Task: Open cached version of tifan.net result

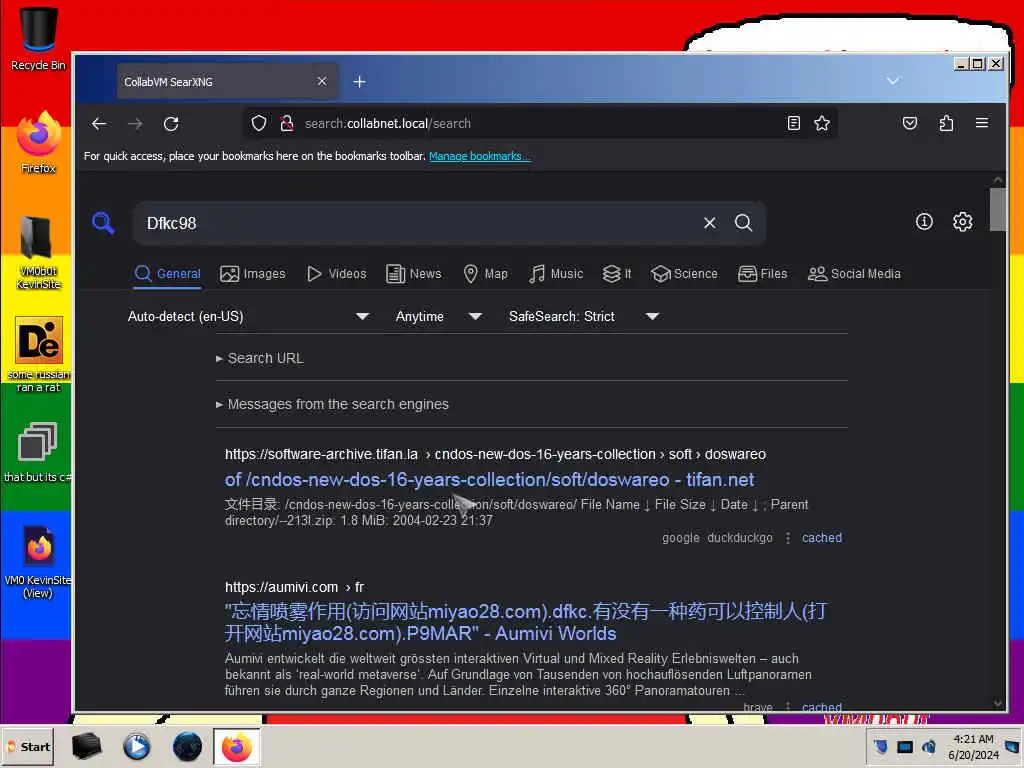Action: click(822, 538)
